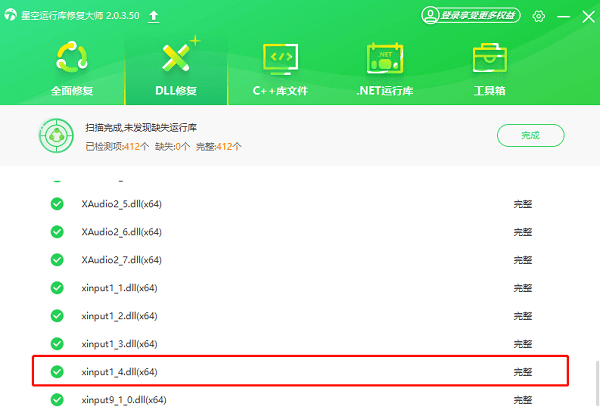Click the 完整 status for xinput1_1.dll

tap(523, 288)
